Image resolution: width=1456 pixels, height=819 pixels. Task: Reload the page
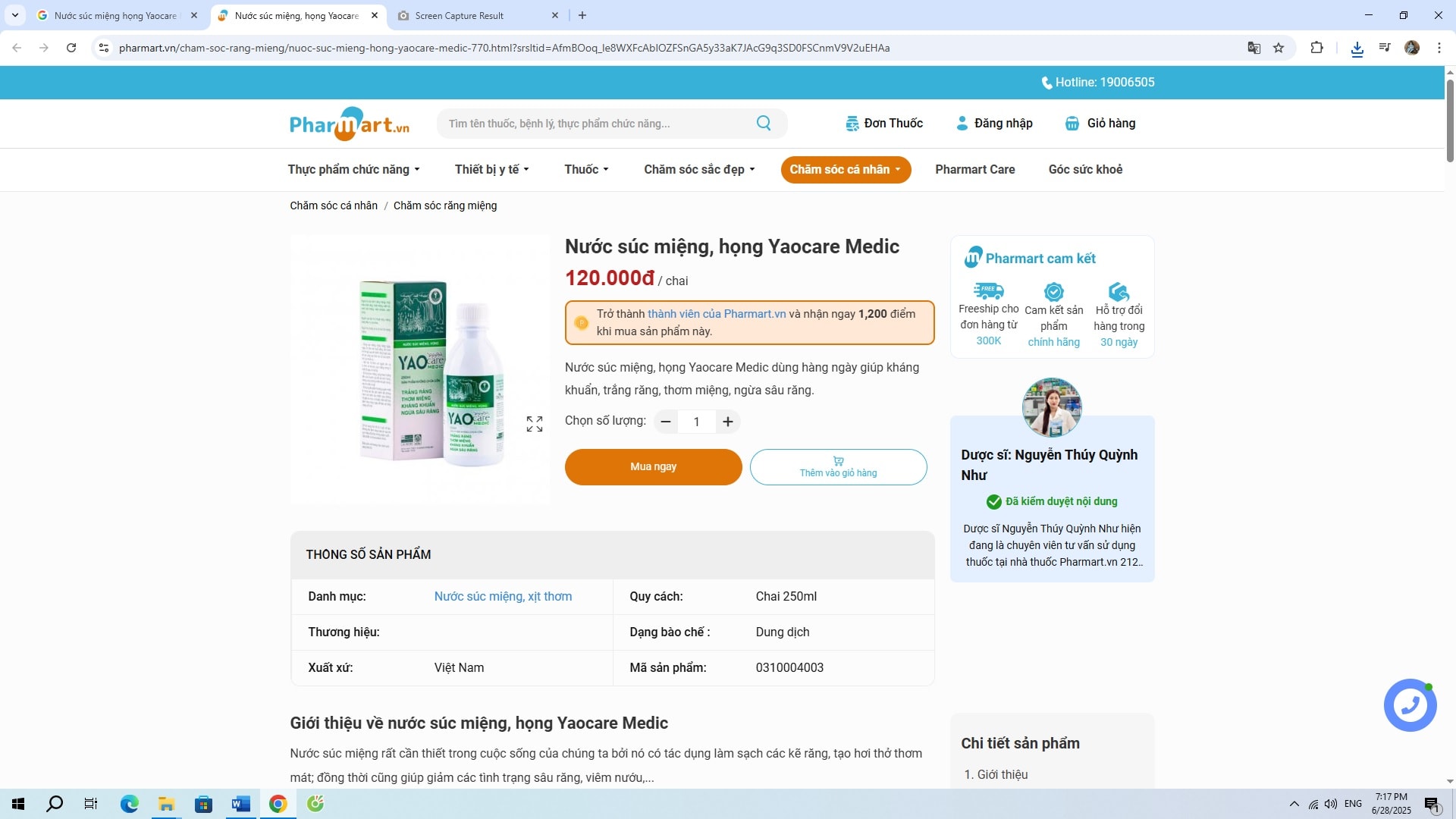[x=71, y=48]
